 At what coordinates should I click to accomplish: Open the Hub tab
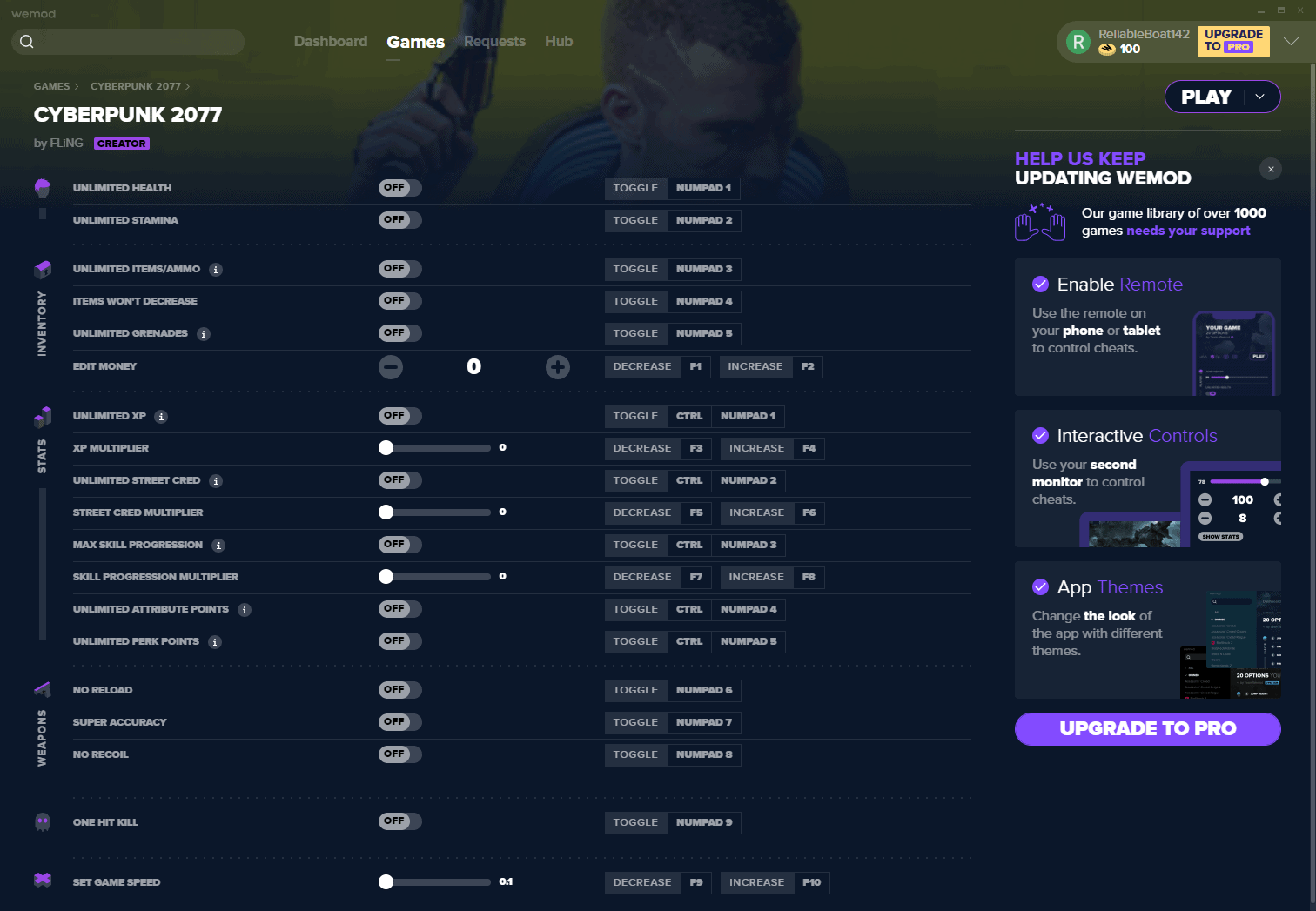point(559,41)
